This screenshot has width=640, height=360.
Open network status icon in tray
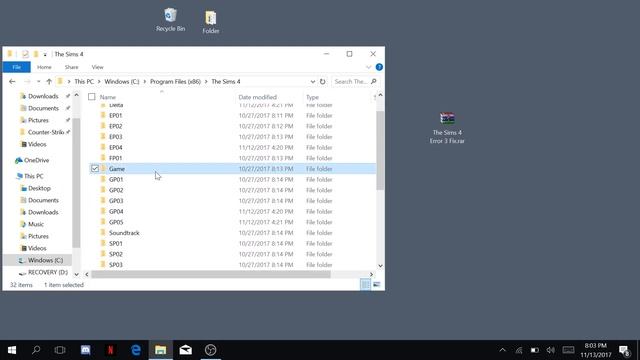519,350
